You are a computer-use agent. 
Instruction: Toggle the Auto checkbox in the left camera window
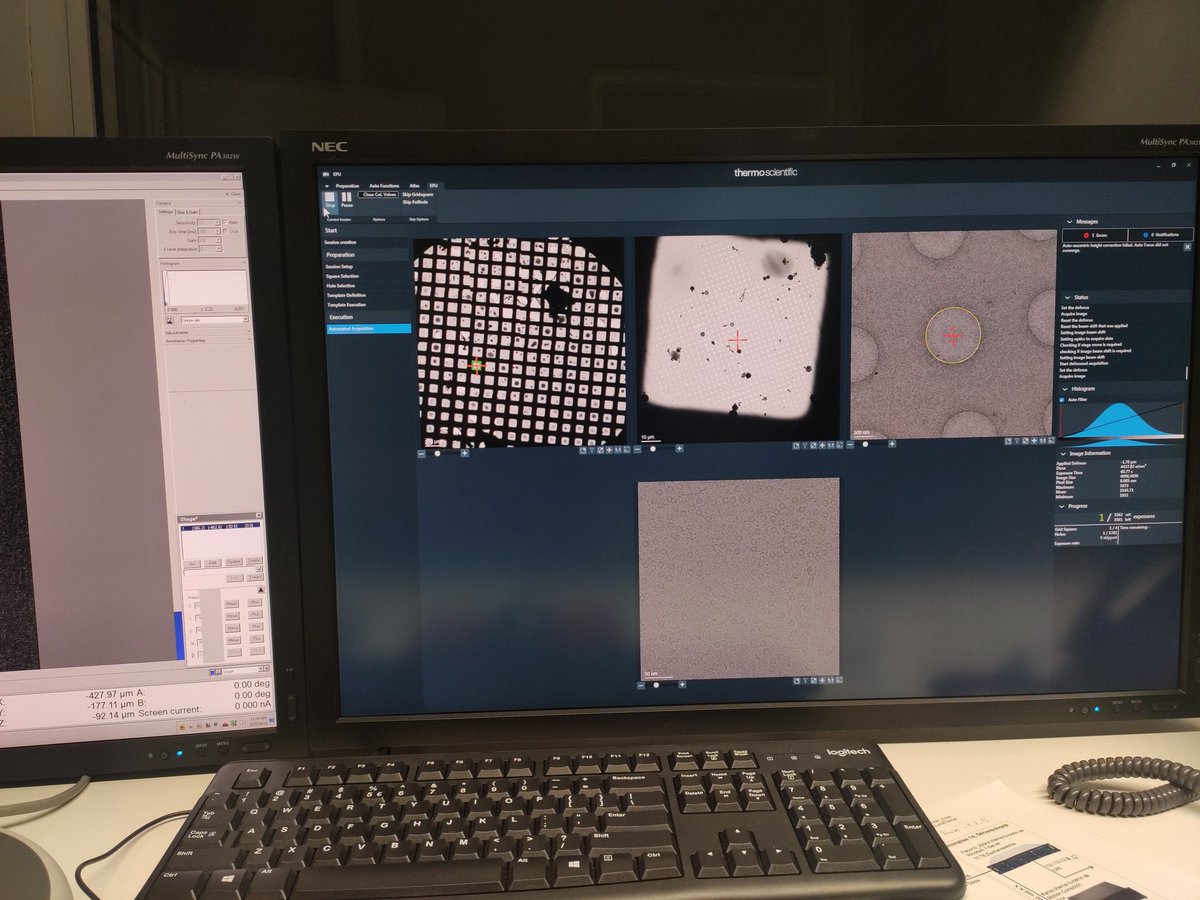(225, 222)
